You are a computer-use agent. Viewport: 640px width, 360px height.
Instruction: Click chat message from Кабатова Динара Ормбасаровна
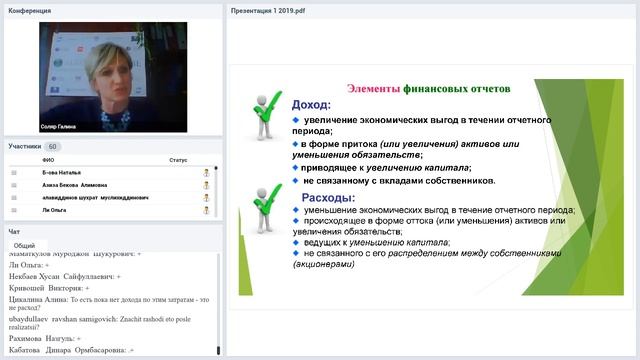(x=71, y=350)
